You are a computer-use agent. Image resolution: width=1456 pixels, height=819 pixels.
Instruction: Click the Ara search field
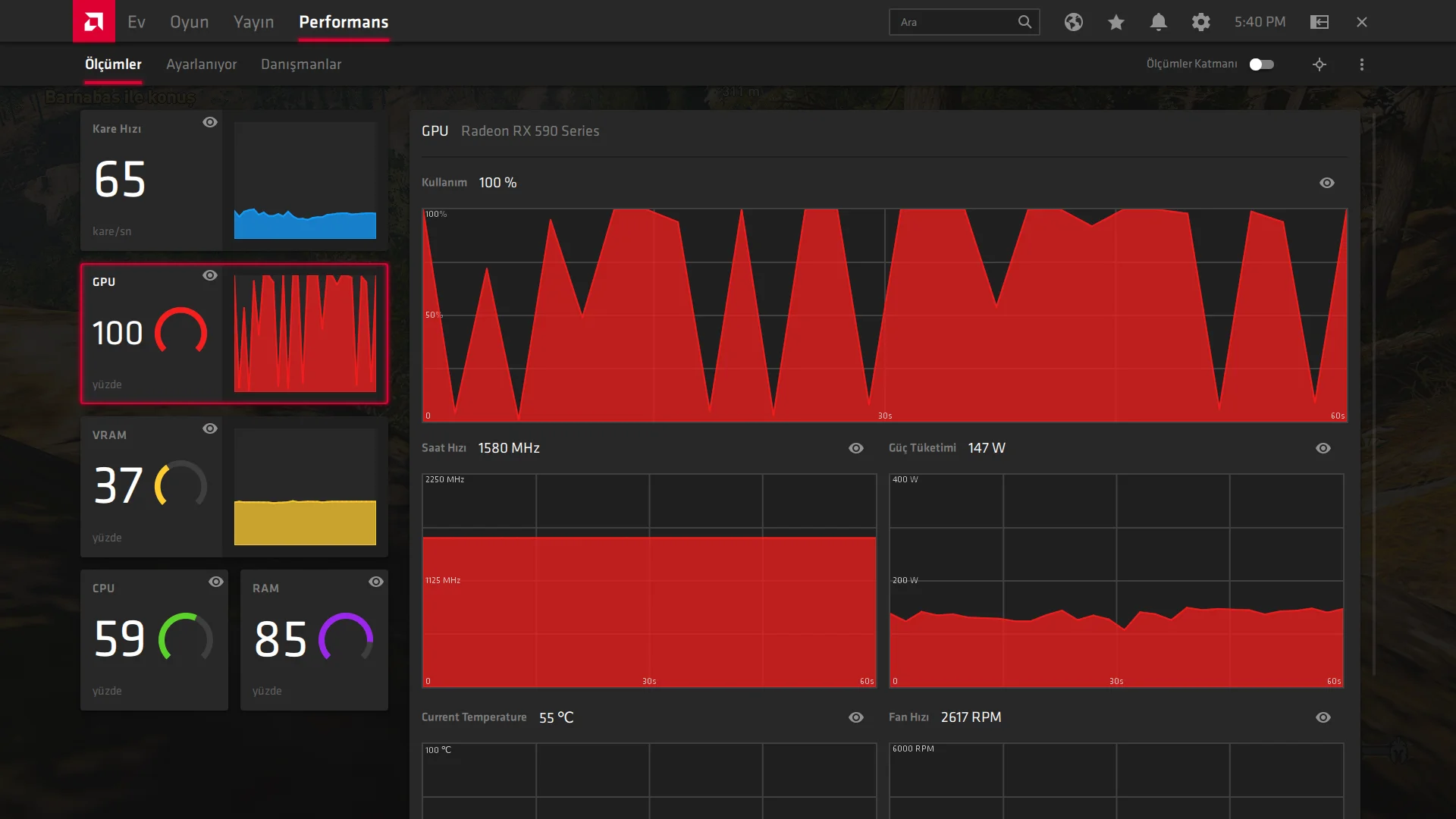(x=955, y=22)
